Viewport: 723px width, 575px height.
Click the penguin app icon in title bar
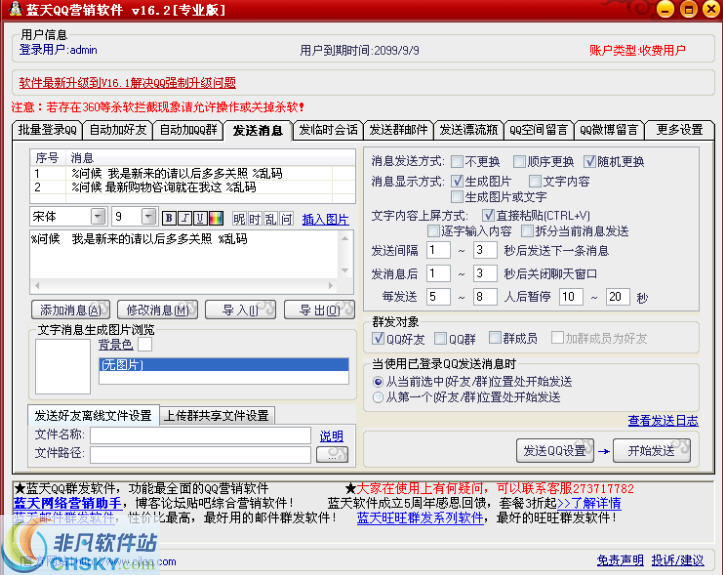coord(15,9)
